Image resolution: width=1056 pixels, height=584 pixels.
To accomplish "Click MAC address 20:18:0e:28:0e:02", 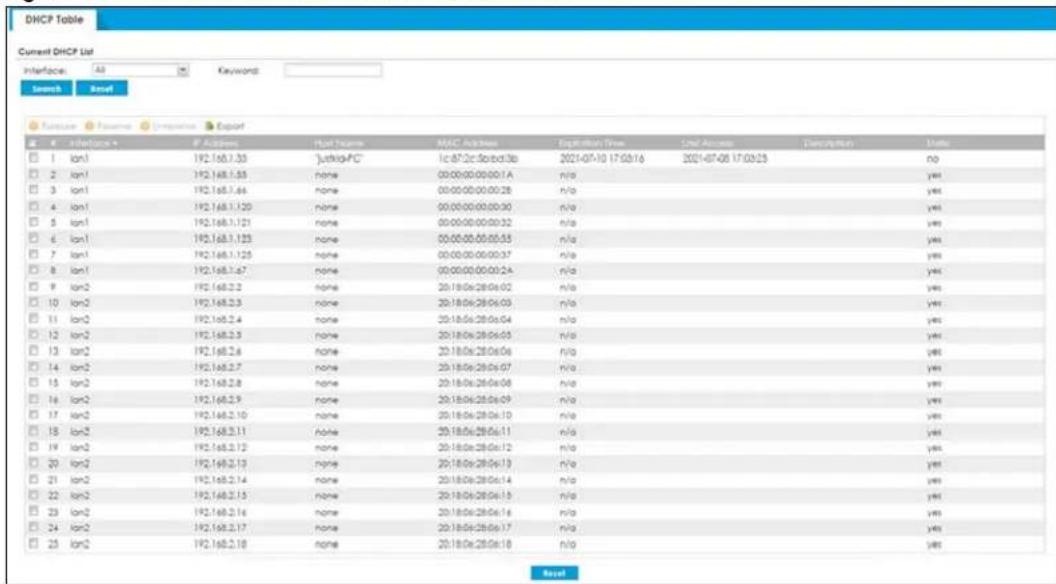I will point(475,287).
